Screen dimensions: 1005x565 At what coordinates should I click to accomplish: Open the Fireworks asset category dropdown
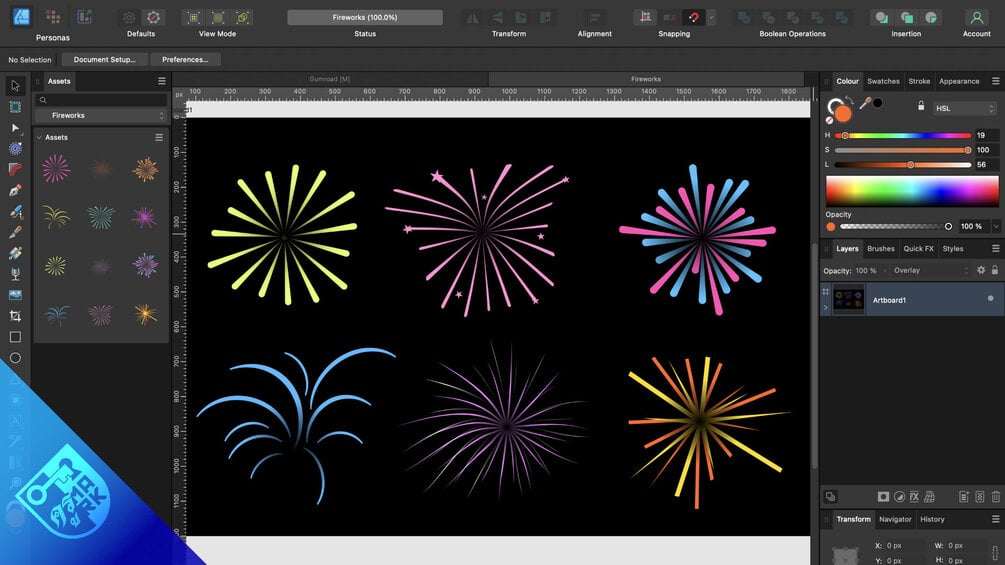(x=101, y=115)
